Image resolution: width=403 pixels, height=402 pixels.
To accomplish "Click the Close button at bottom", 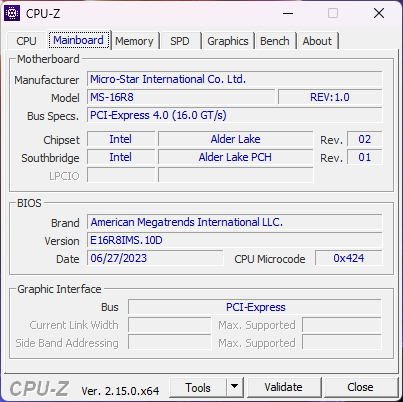I will coord(360,387).
